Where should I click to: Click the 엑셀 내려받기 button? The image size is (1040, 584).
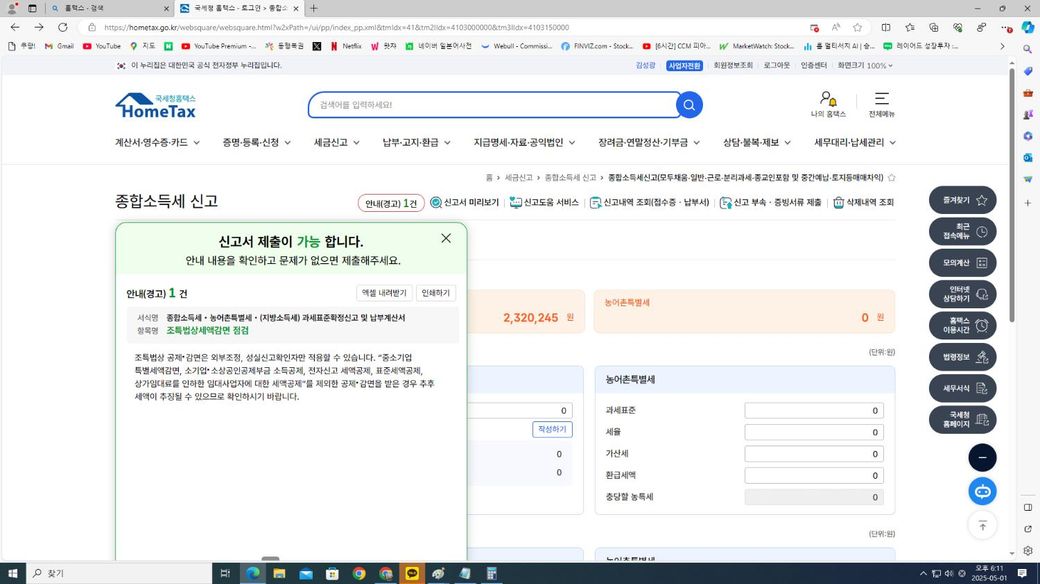[x=384, y=293]
